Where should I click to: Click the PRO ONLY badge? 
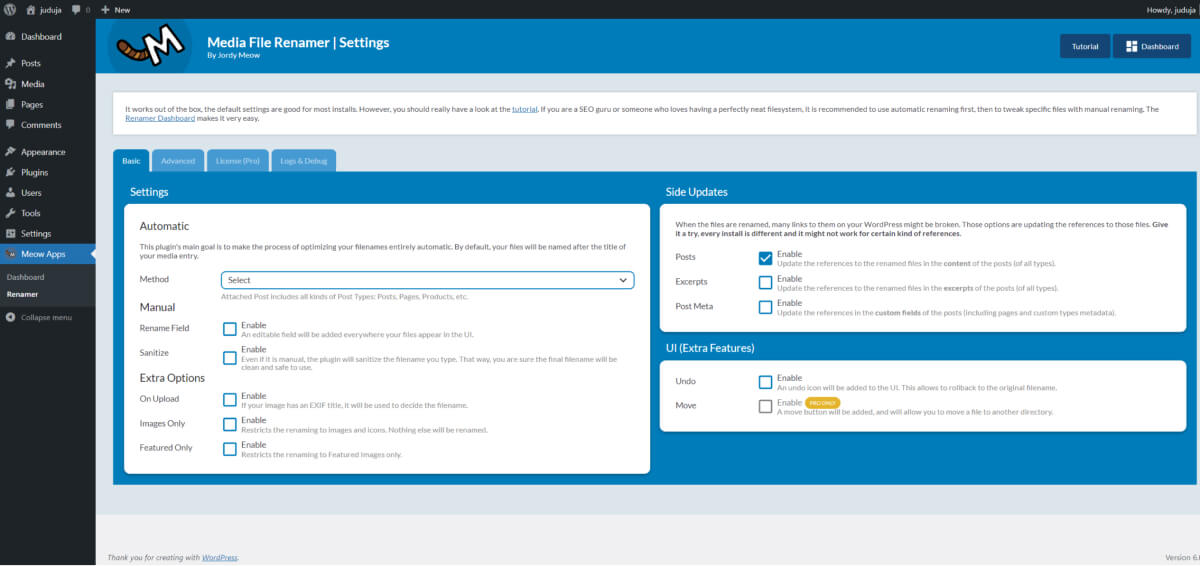(x=822, y=402)
